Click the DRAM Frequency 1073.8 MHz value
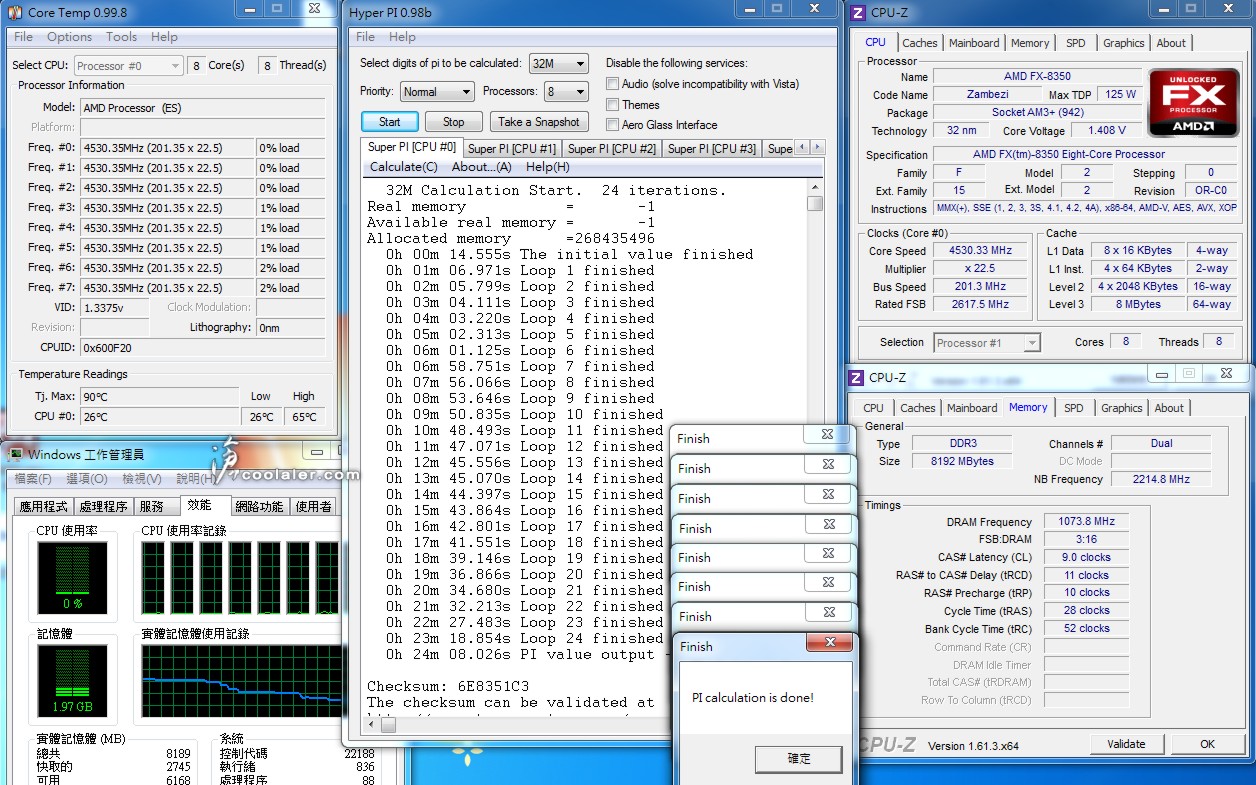The height and width of the screenshot is (785, 1256). [x=1086, y=522]
